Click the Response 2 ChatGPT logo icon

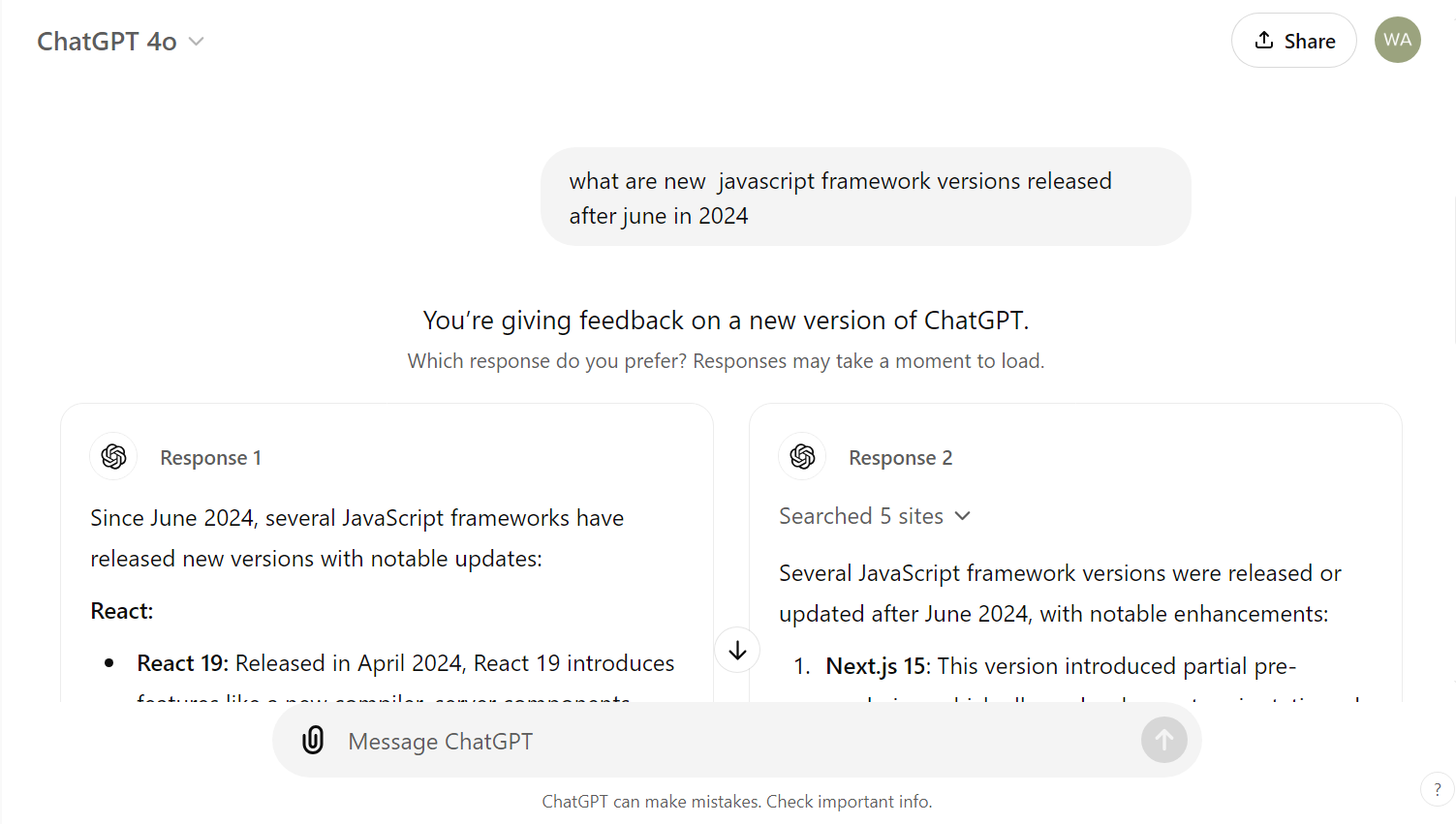[802, 457]
